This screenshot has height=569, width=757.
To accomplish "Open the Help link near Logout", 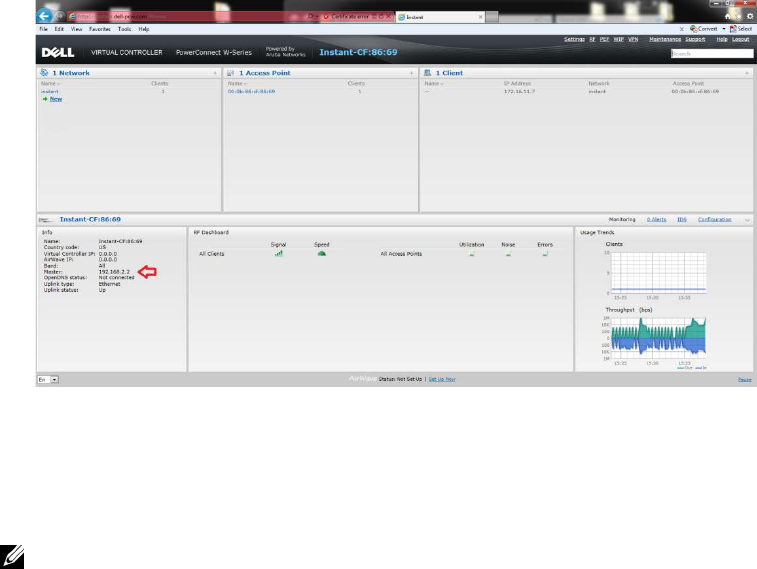I will pos(722,39).
